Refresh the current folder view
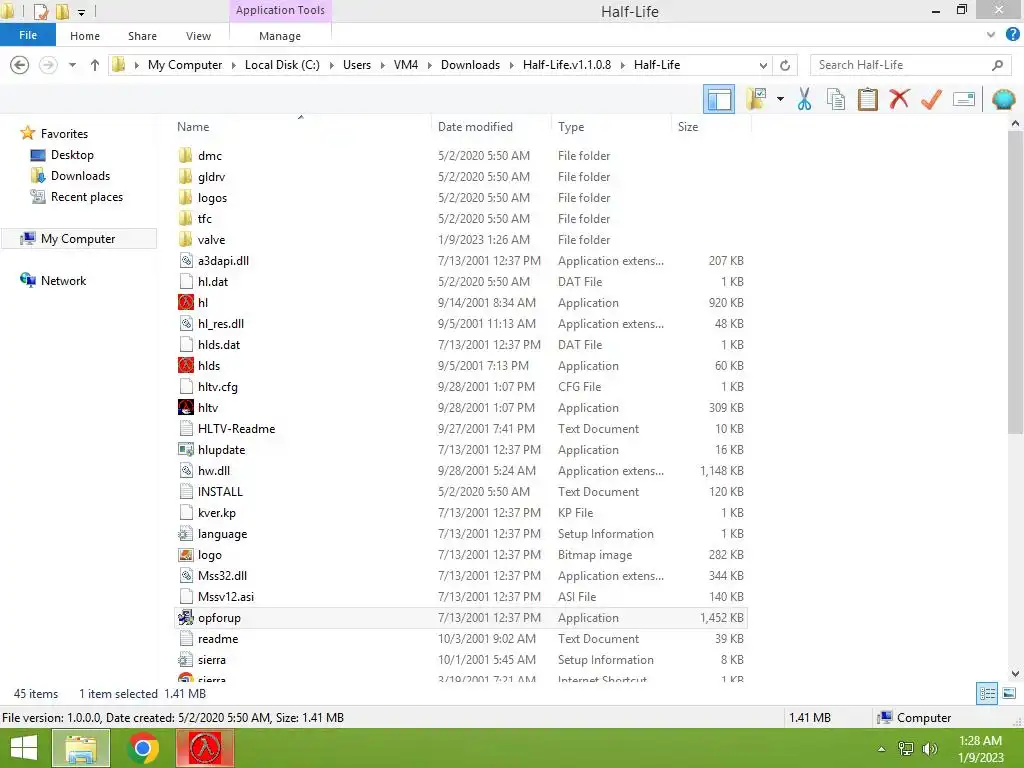The height and width of the screenshot is (768, 1024). (x=785, y=65)
